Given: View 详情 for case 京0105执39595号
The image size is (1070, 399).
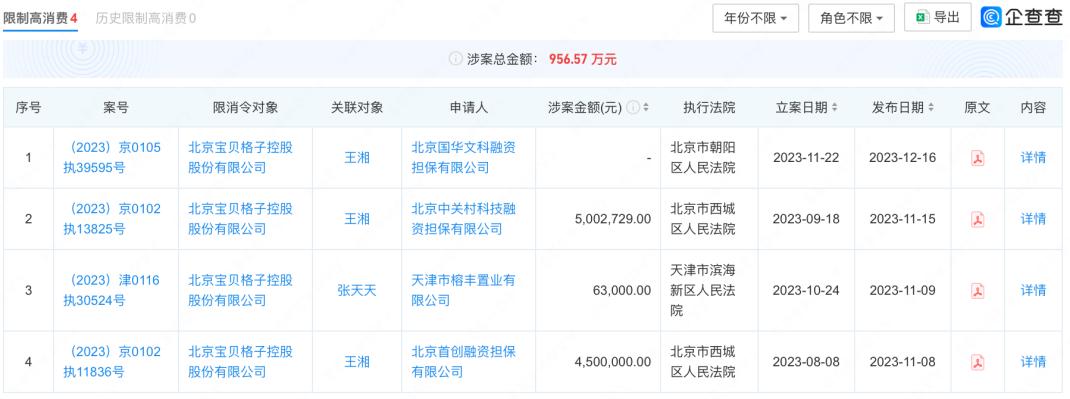Looking at the screenshot, I should [1033, 158].
